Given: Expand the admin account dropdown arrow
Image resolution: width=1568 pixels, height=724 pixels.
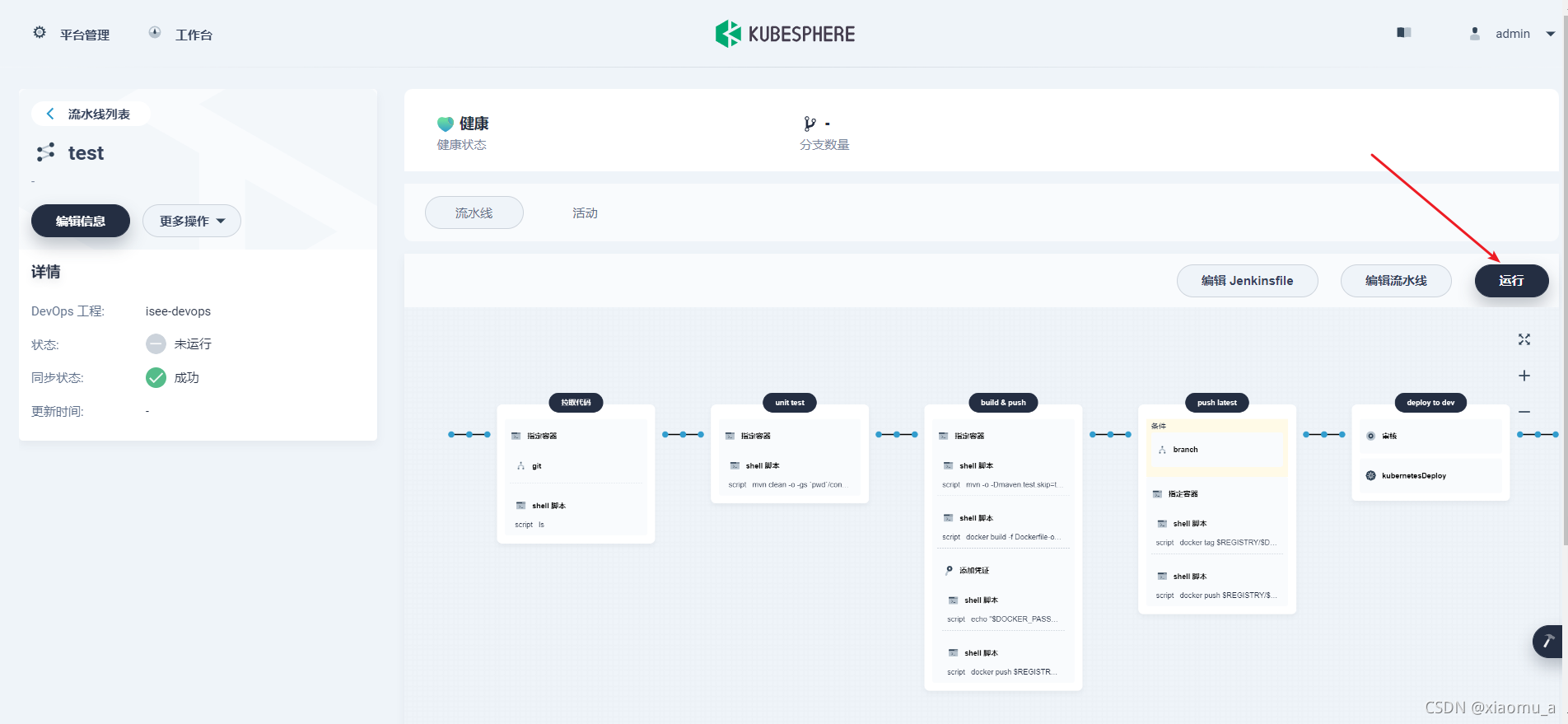Looking at the screenshot, I should pyautogui.click(x=1551, y=34).
